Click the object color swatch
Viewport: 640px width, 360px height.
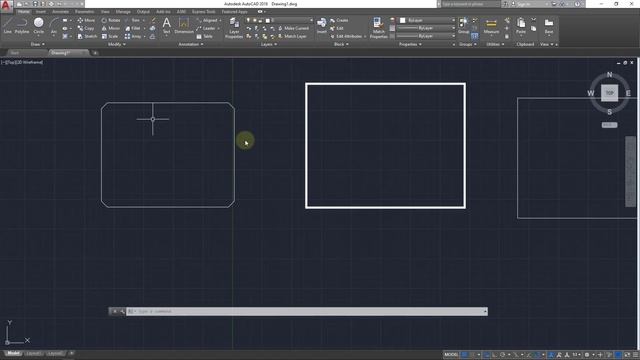[402, 20]
